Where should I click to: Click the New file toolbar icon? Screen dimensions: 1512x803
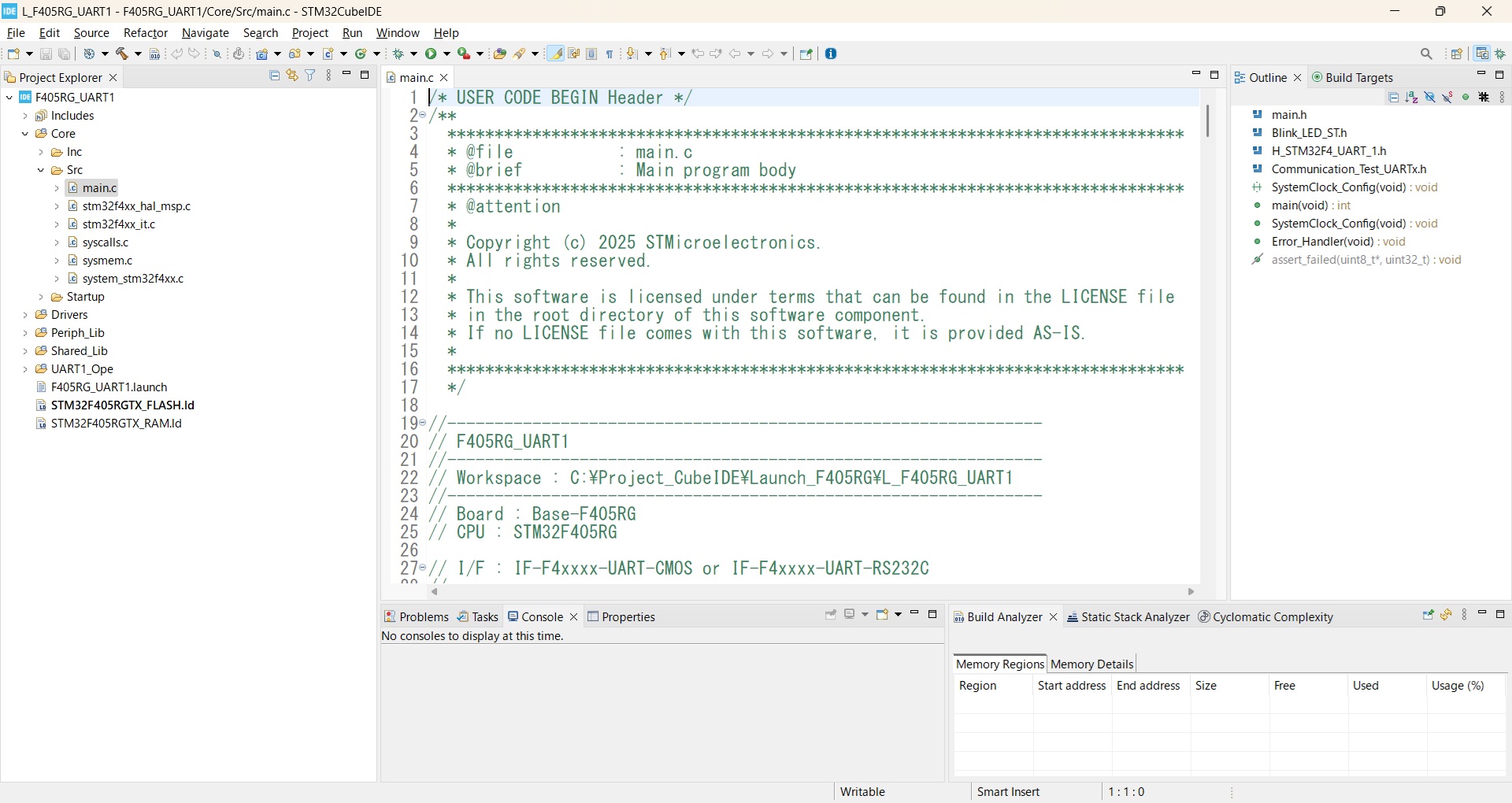(13, 54)
